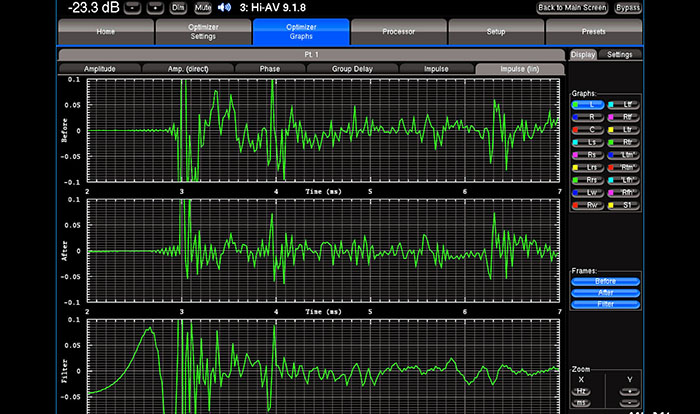Click inside the After impulse graph
Viewport: 700px width, 414px height.
(x=323, y=251)
